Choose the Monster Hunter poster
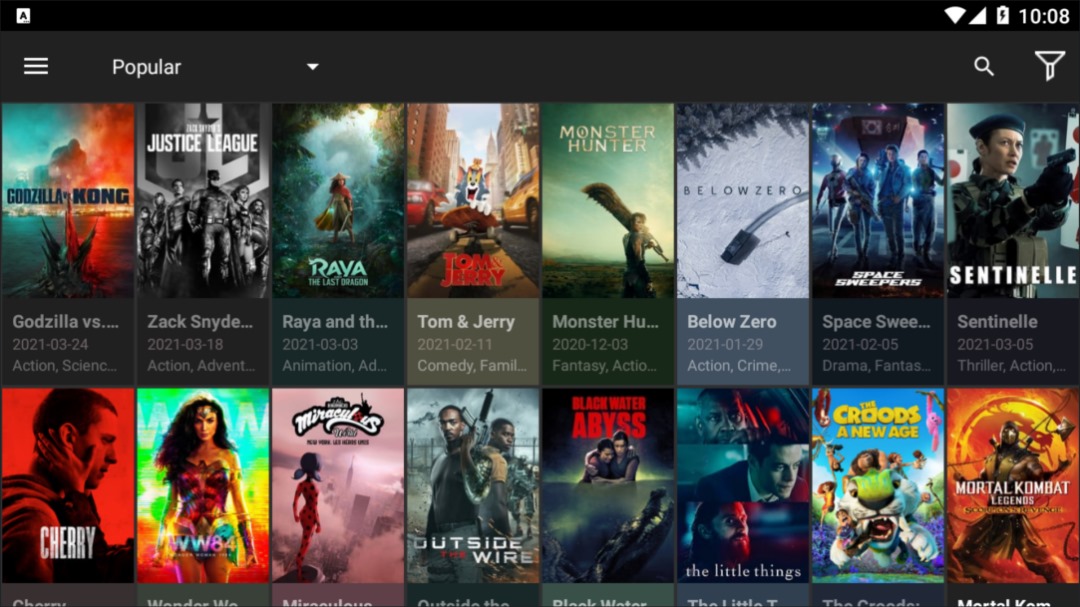 pyautogui.click(x=608, y=200)
